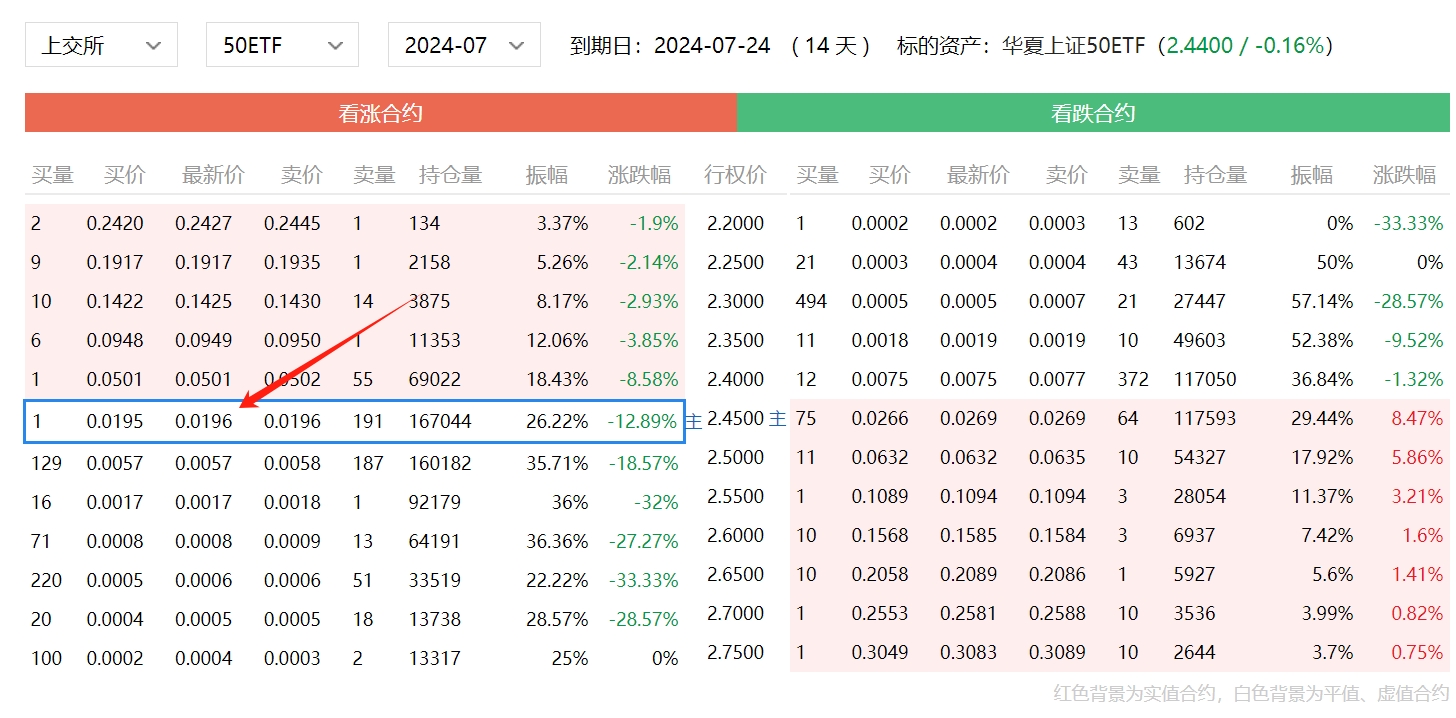Select the green 看跌合约 header tab

[1092, 113]
